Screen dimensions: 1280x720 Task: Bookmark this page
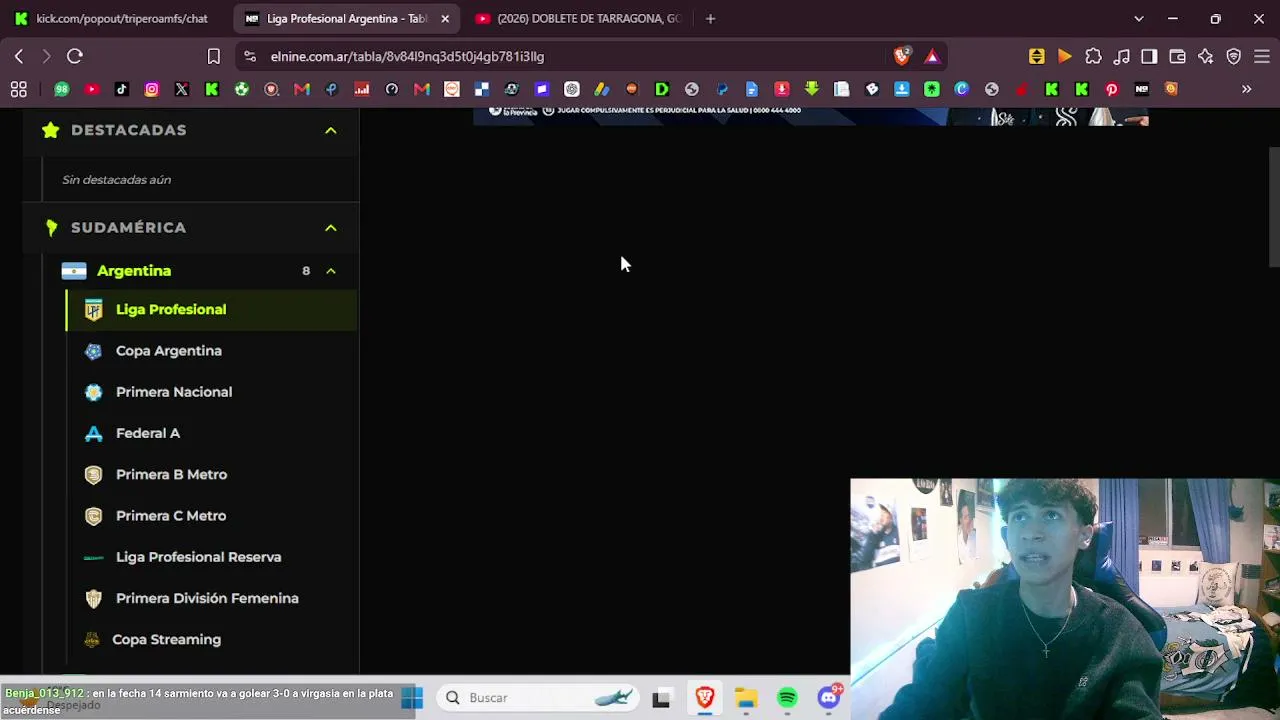(x=213, y=57)
